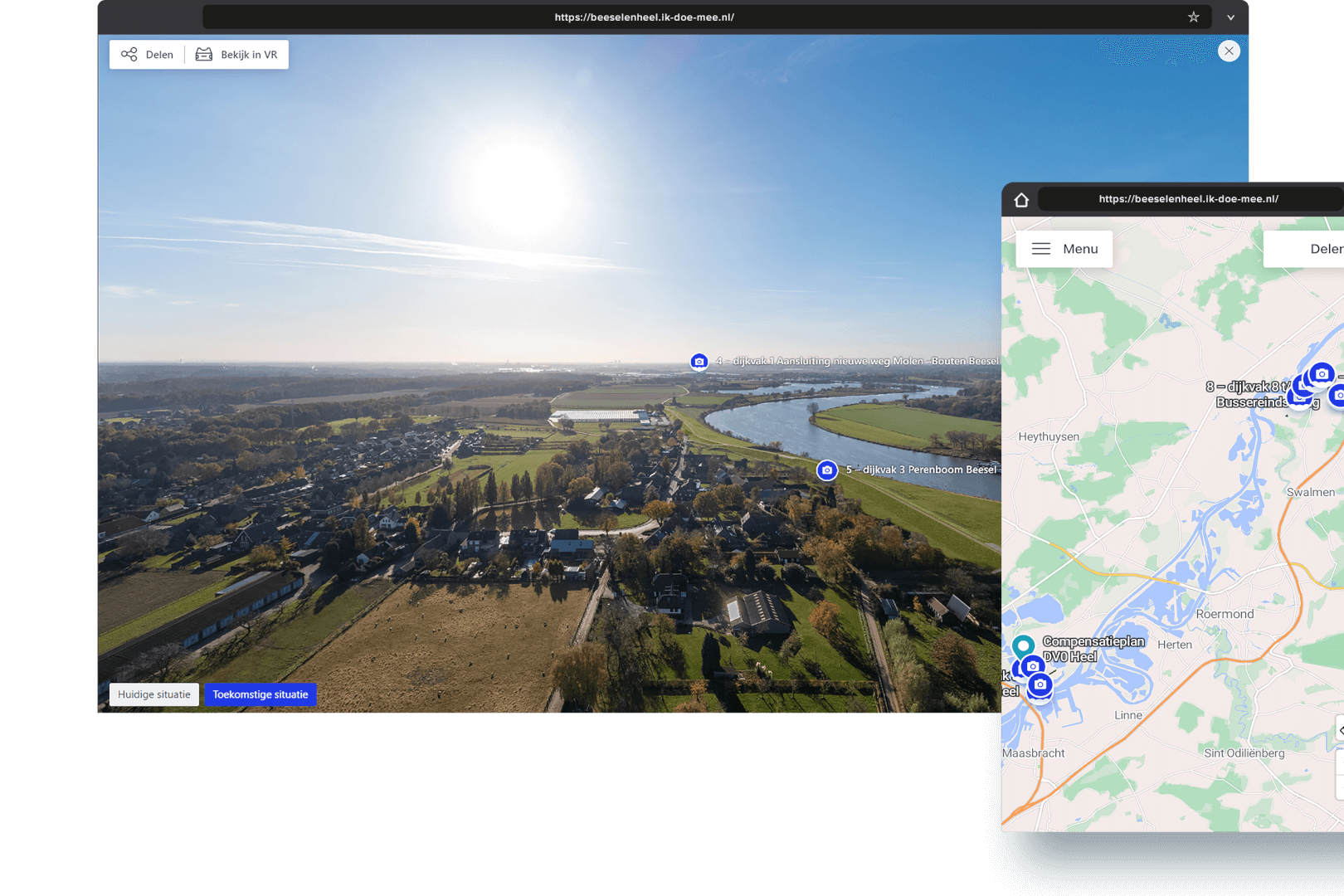Switch to Toekomstige situatie view

click(260, 695)
